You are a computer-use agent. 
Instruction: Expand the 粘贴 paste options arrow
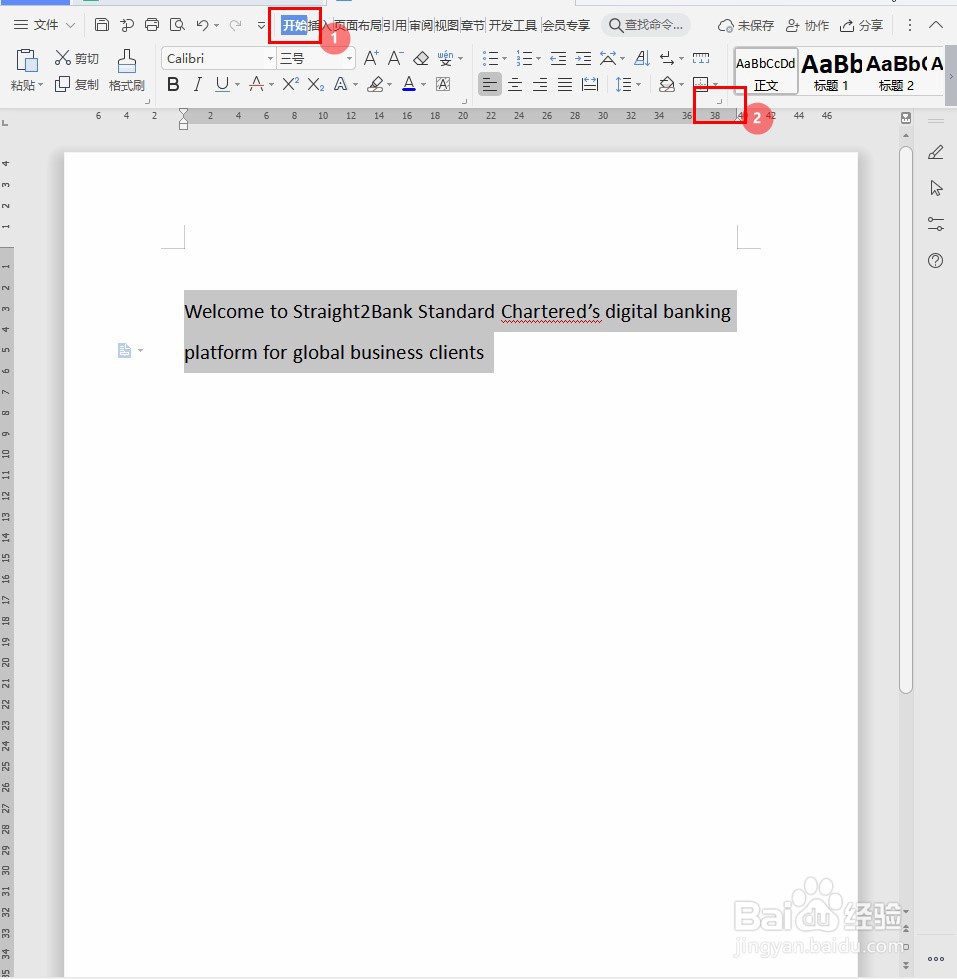point(41,85)
